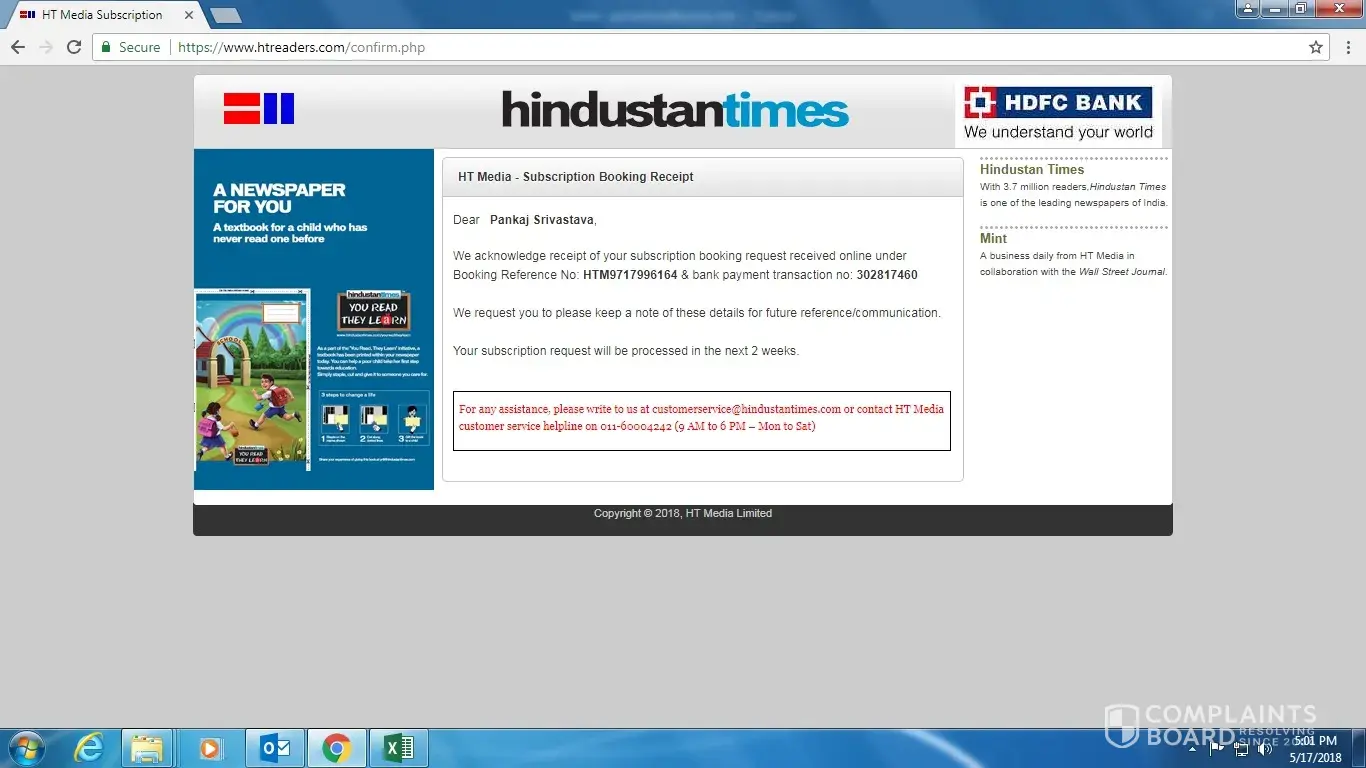Open Windows Media Player from the taskbar
Viewport: 1366px width, 768px height.
(x=210, y=748)
